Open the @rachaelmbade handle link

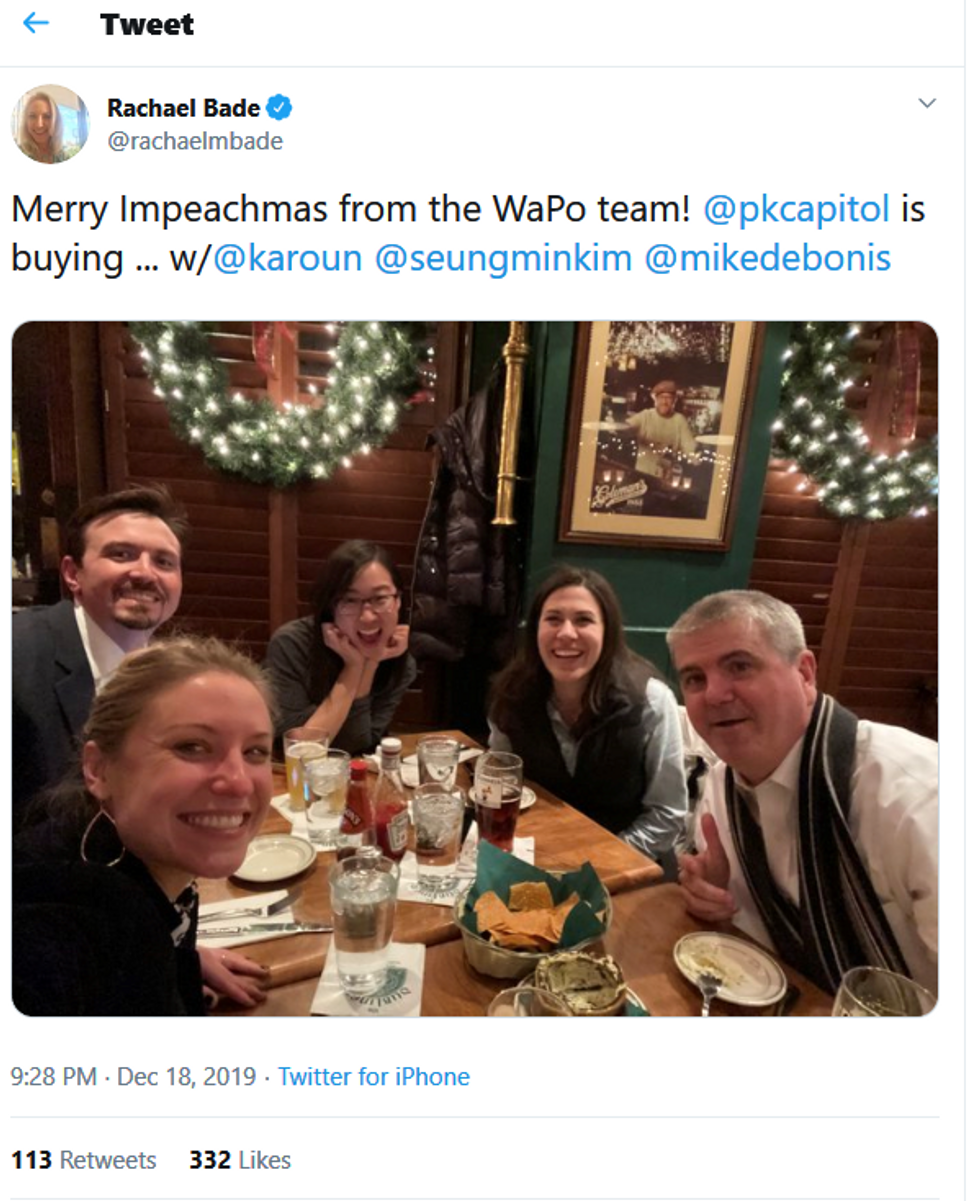click(195, 141)
